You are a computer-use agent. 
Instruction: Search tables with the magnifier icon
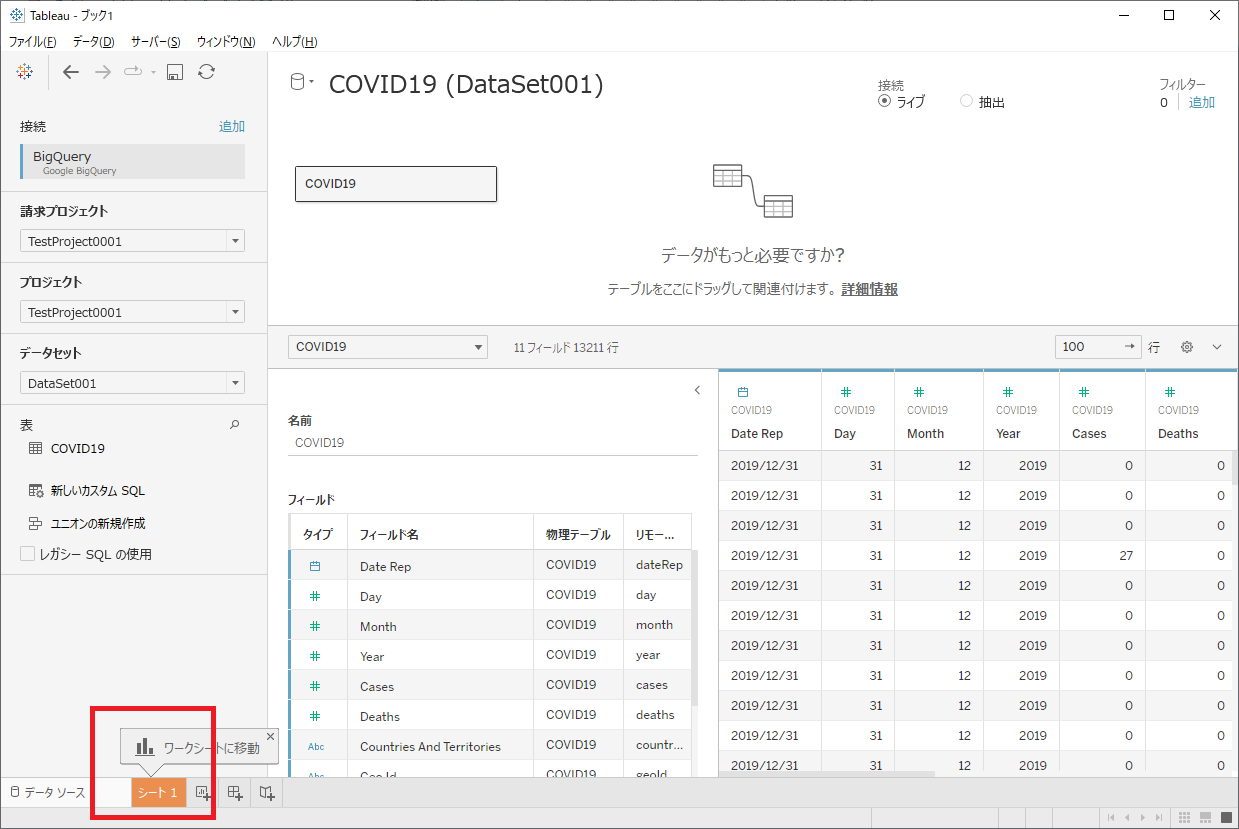tap(235, 424)
